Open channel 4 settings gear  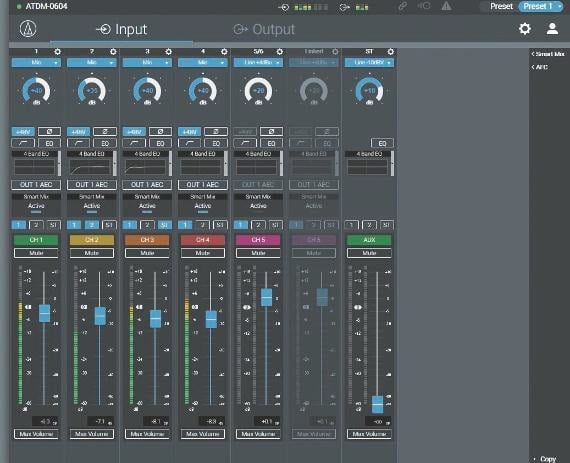click(224, 52)
